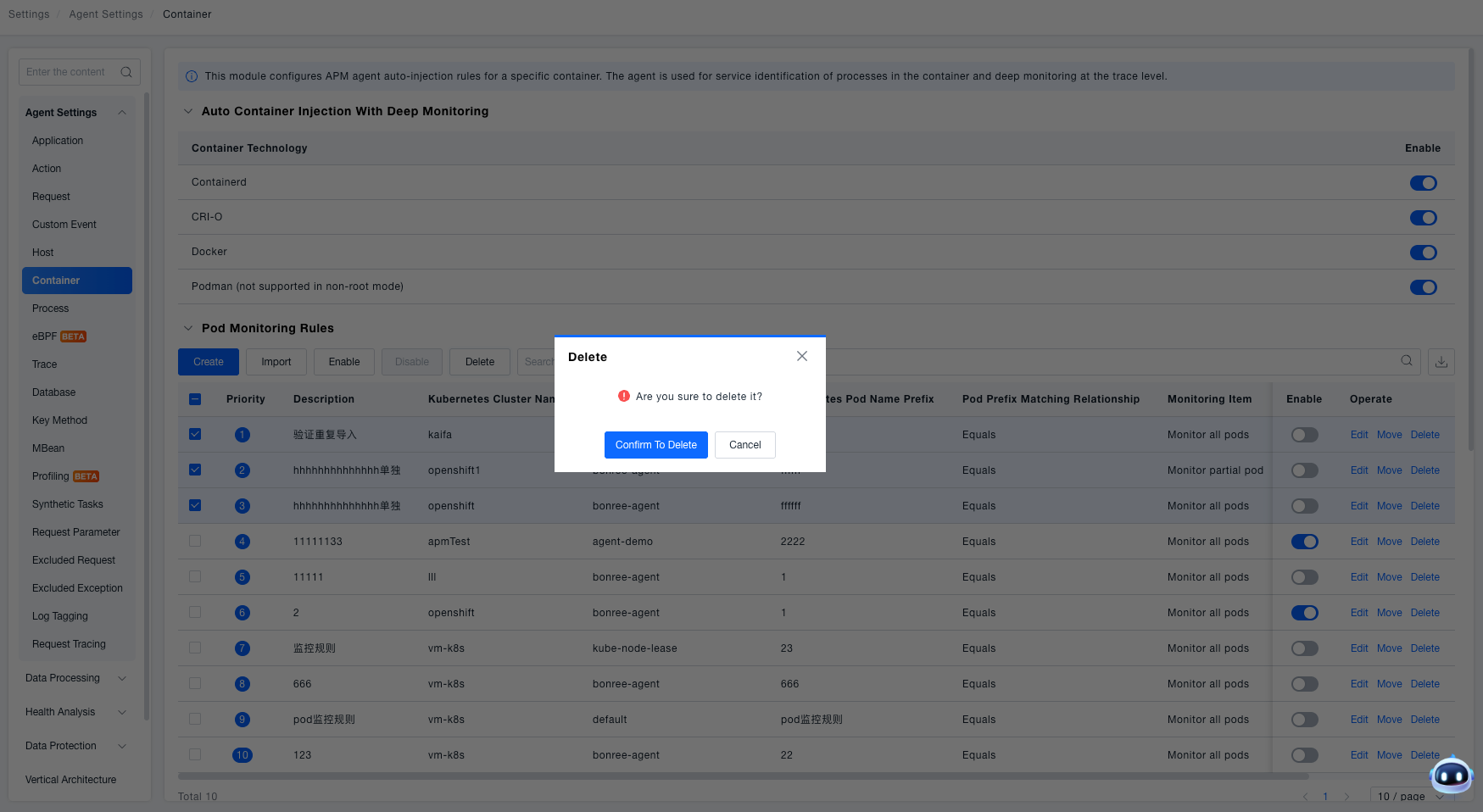Image resolution: width=1483 pixels, height=812 pixels.
Task: Move the rule in row 6
Action: coord(1389,613)
